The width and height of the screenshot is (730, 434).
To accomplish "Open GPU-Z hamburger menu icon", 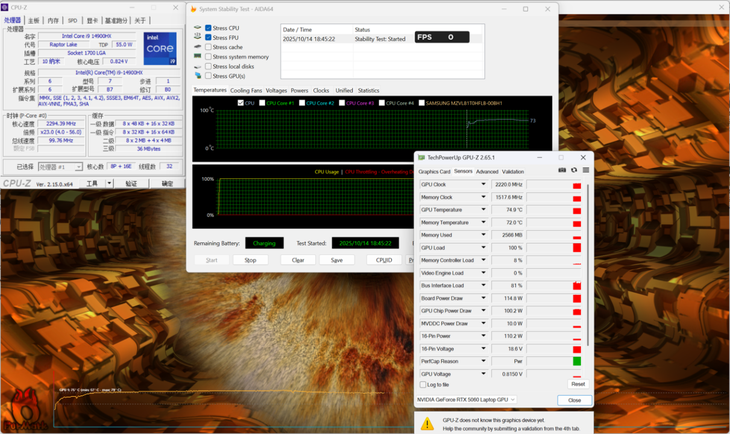I will click(586, 171).
